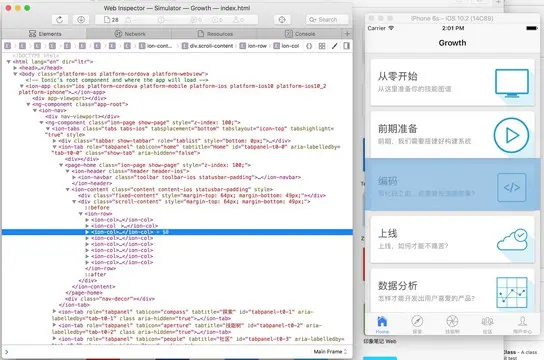Click the play circle icon on 前期准备
The image size is (544, 360).
coord(511,135)
